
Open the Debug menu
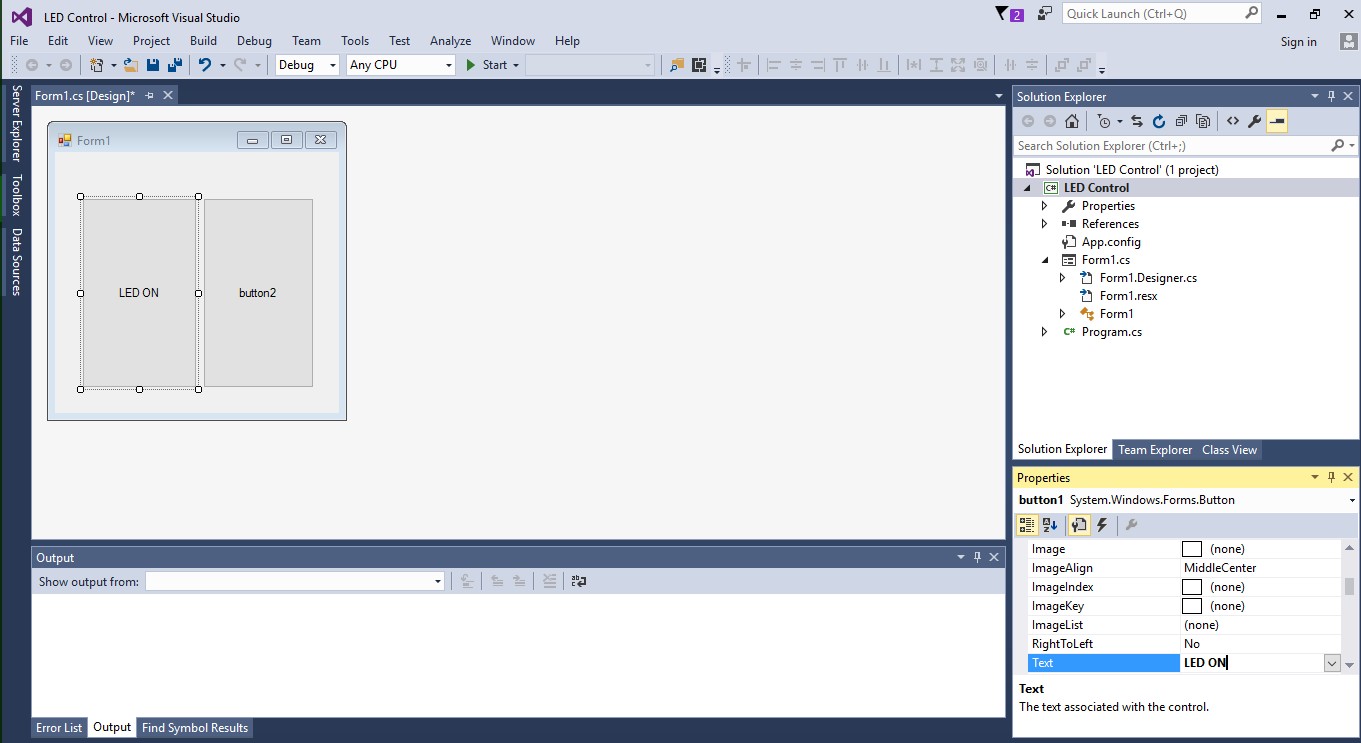click(x=254, y=41)
